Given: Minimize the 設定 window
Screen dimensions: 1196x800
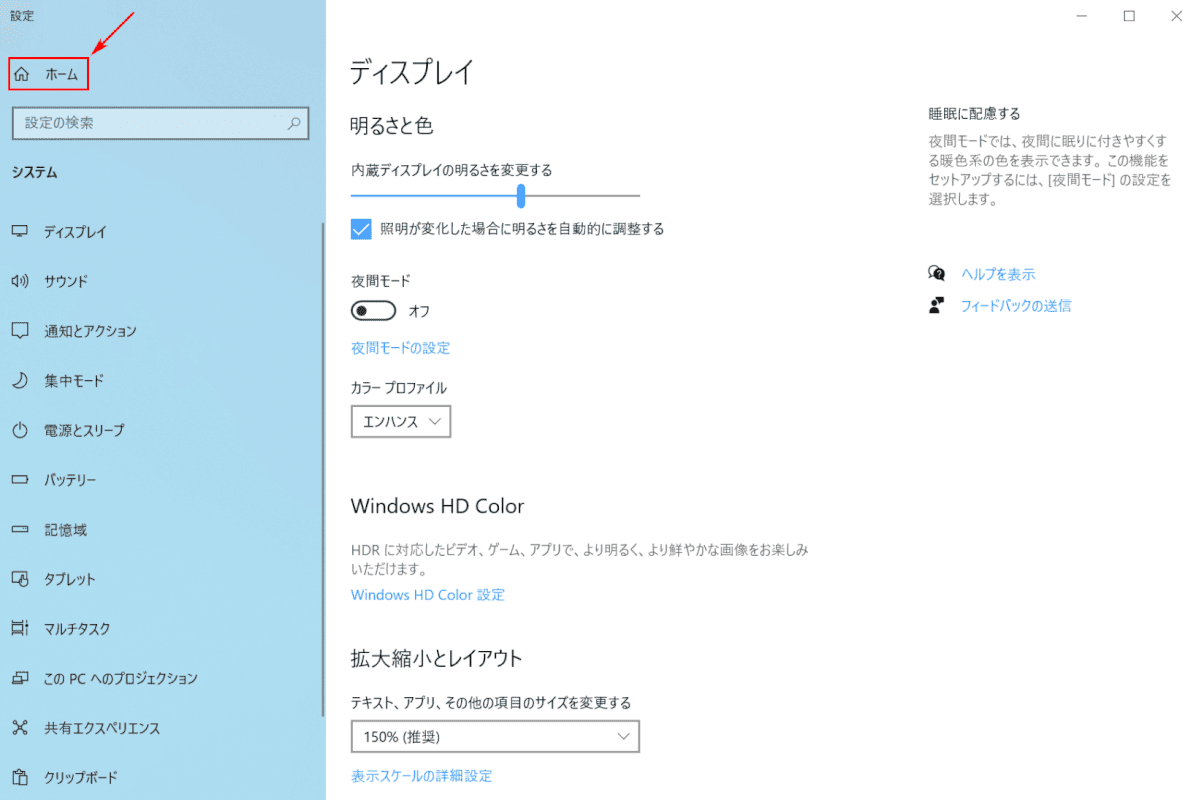Looking at the screenshot, I should pyautogui.click(x=1082, y=16).
